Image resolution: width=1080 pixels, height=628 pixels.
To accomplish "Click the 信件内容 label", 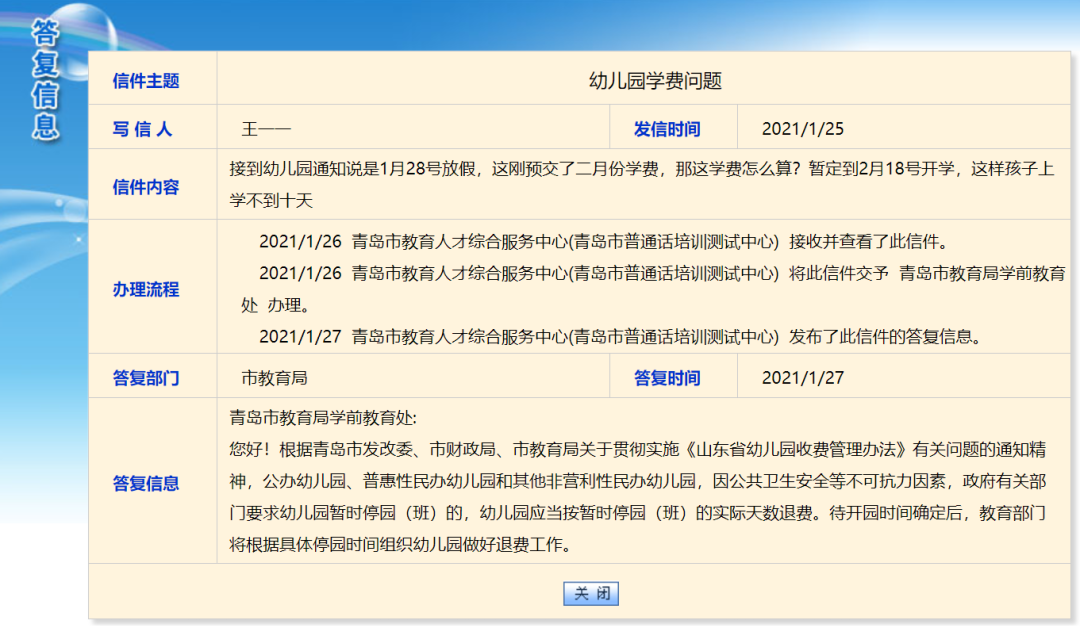I will tap(146, 187).
